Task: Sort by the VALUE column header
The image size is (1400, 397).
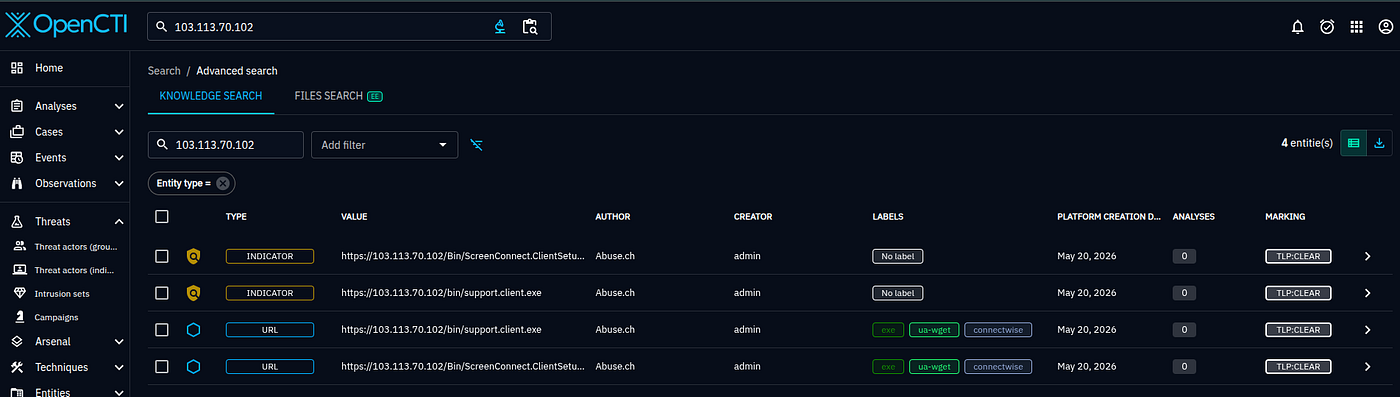Action: coord(355,216)
